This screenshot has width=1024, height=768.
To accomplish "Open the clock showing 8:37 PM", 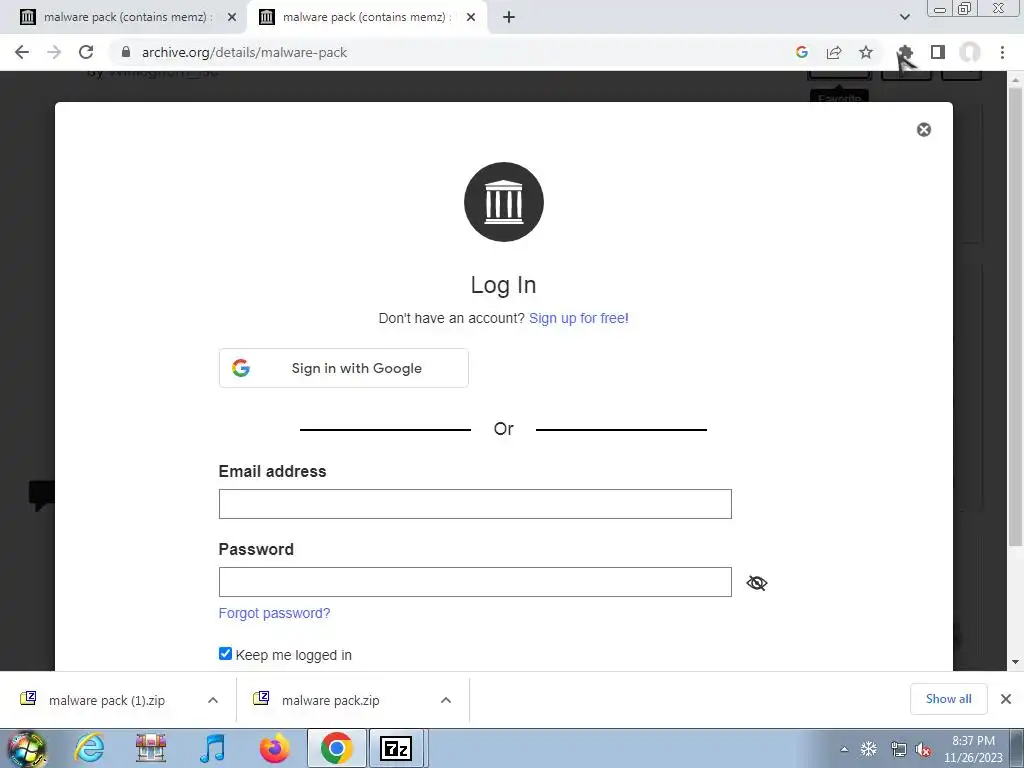I will (973, 749).
